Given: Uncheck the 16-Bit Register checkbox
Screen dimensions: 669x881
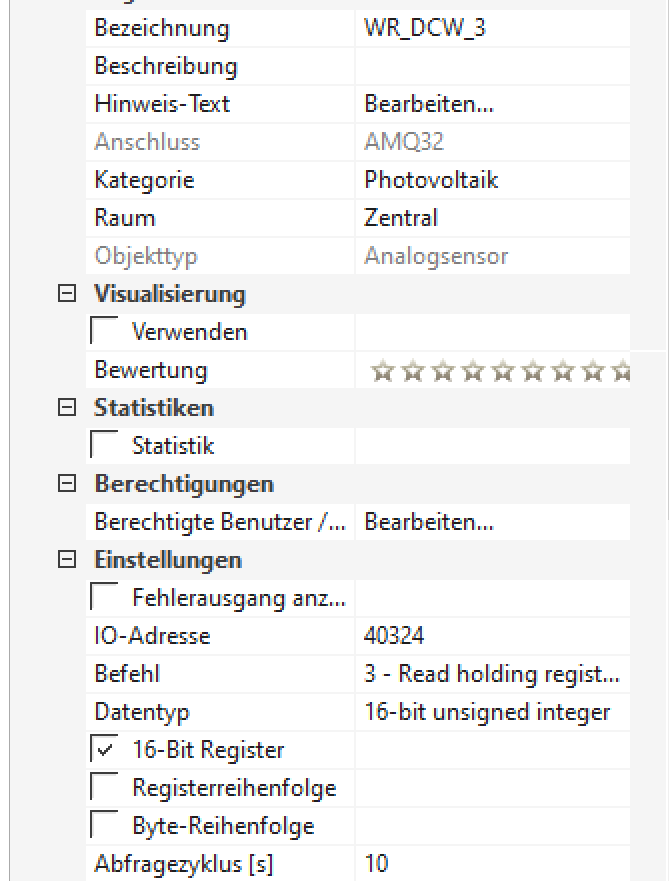Looking at the screenshot, I should [104, 750].
